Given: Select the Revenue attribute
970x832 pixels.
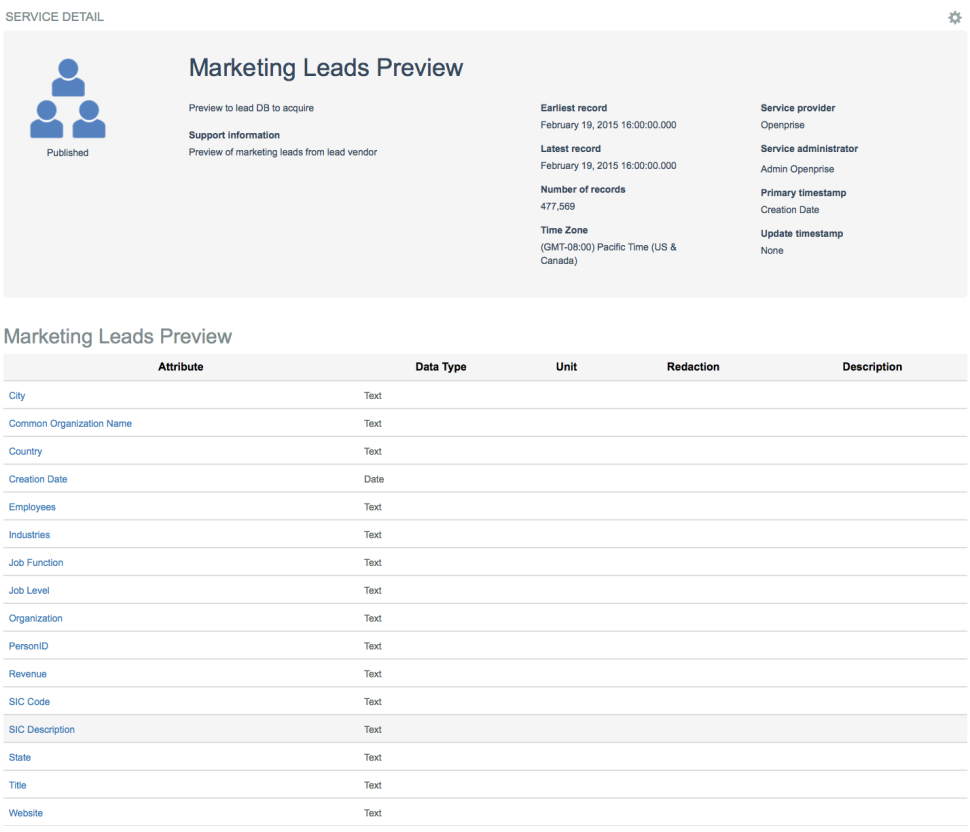Looking at the screenshot, I should coord(27,674).
